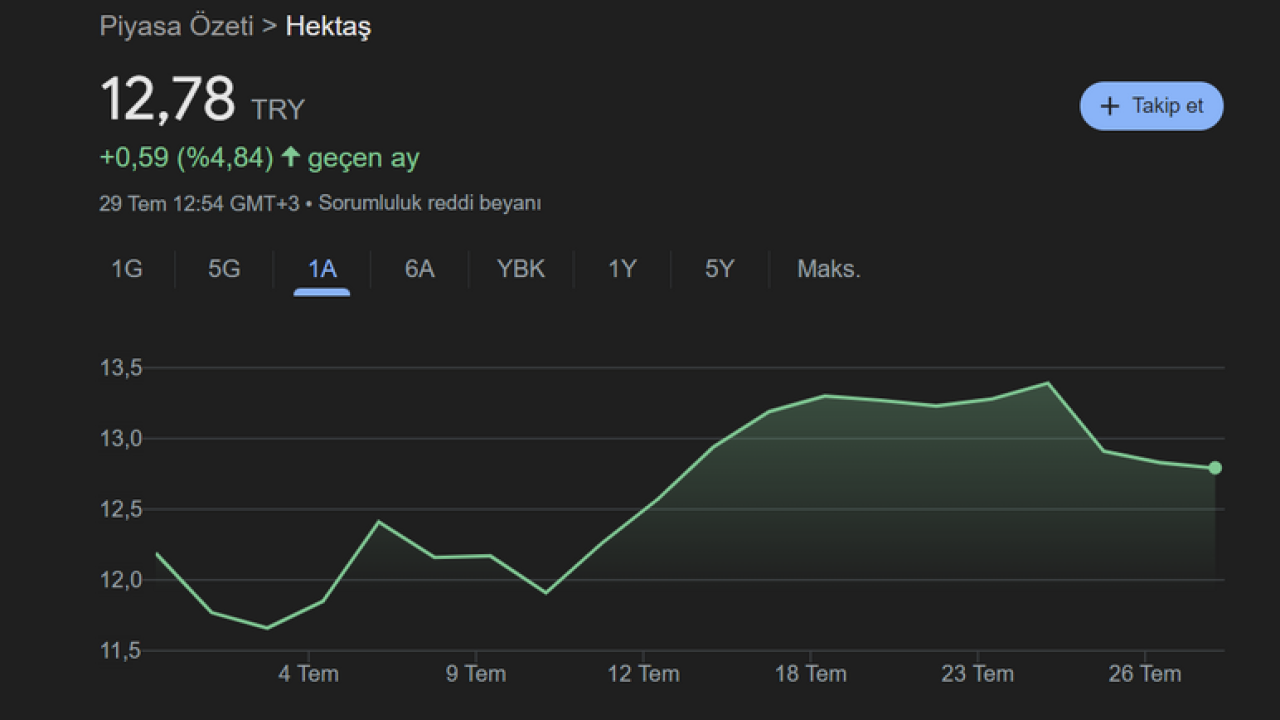Show the Maks. full history range

[x=828, y=269]
